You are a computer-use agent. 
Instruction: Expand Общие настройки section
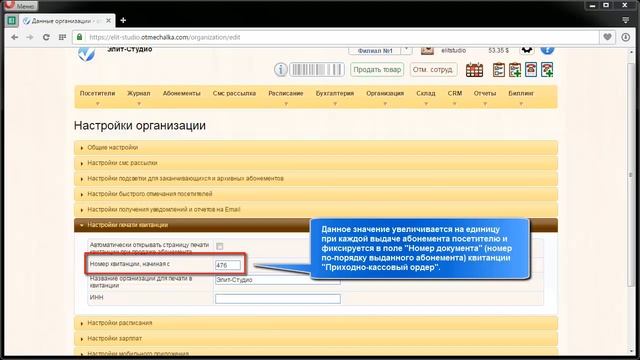click(316, 147)
